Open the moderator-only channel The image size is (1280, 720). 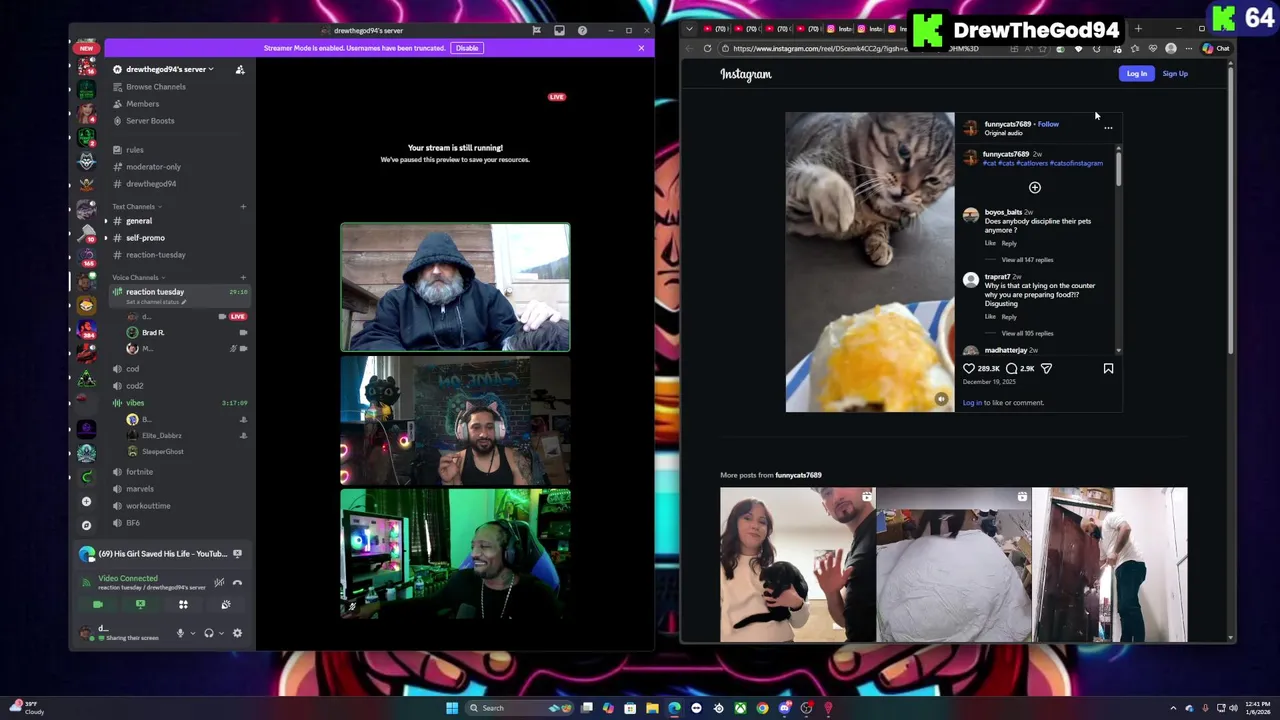click(x=153, y=167)
